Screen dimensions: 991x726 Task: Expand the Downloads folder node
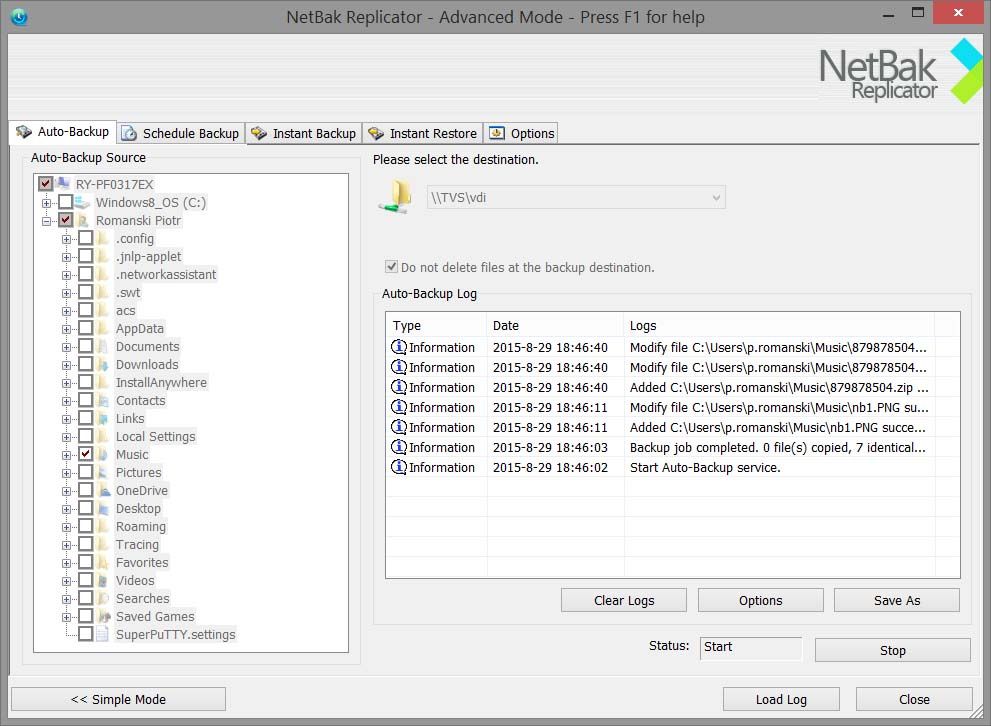pyautogui.click(x=66, y=365)
